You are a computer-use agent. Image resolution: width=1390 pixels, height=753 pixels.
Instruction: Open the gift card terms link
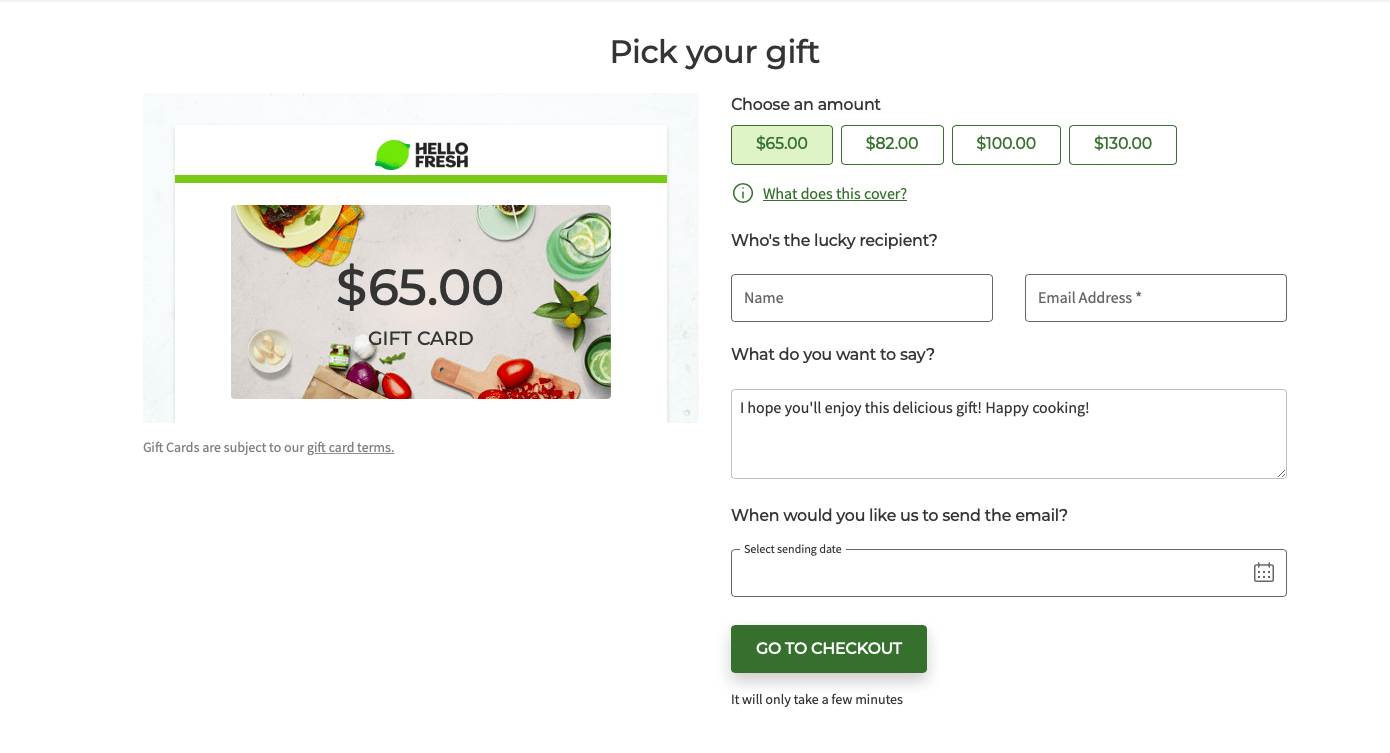[350, 447]
